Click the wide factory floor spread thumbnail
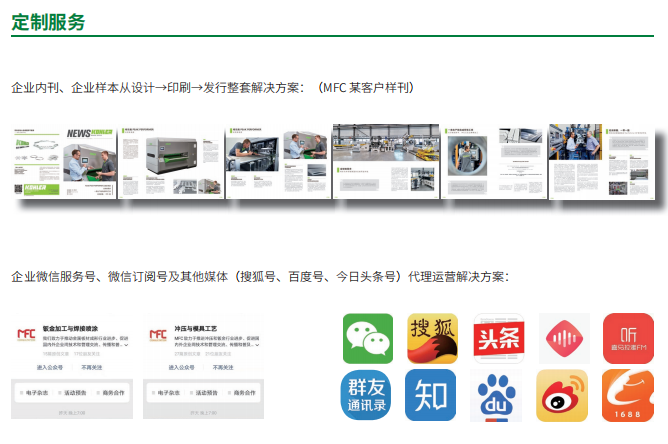 pyautogui.click(x=385, y=158)
